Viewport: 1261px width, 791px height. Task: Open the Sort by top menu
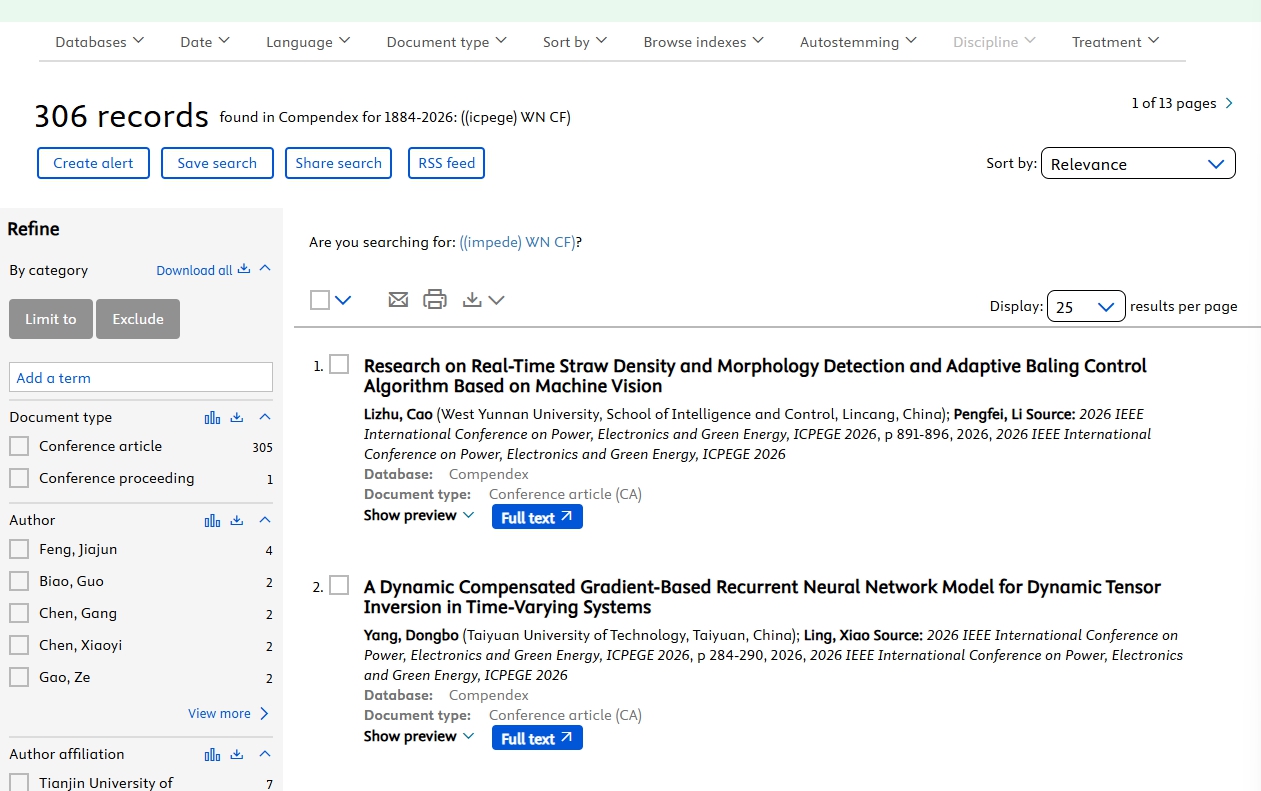click(575, 41)
